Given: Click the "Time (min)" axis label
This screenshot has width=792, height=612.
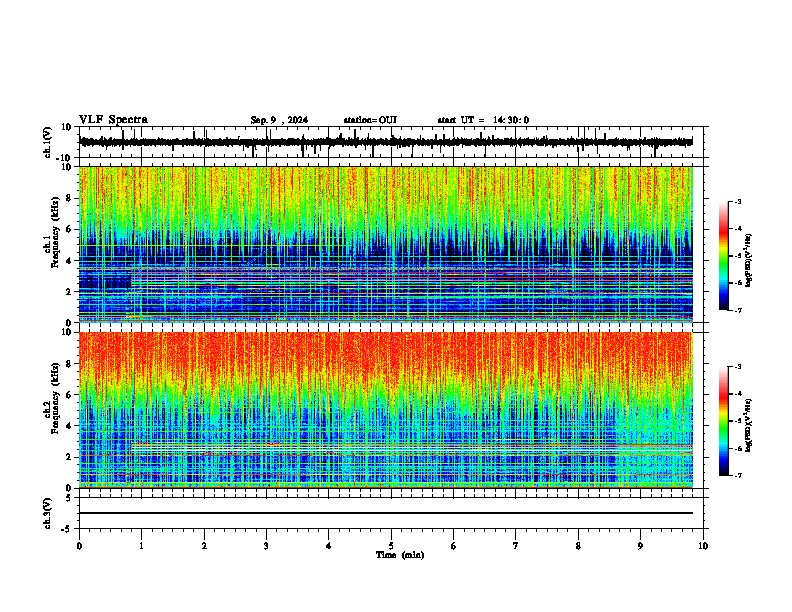Looking at the screenshot, I should [400, 555].
